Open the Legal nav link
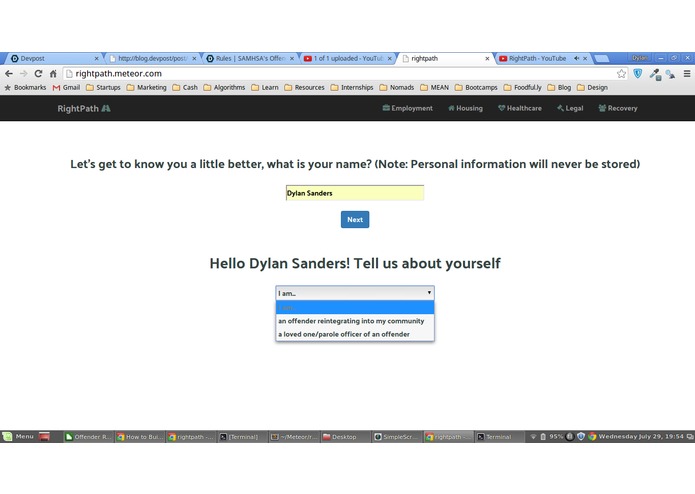This screenshot has height=494, width=695. [x=570, y=108]
